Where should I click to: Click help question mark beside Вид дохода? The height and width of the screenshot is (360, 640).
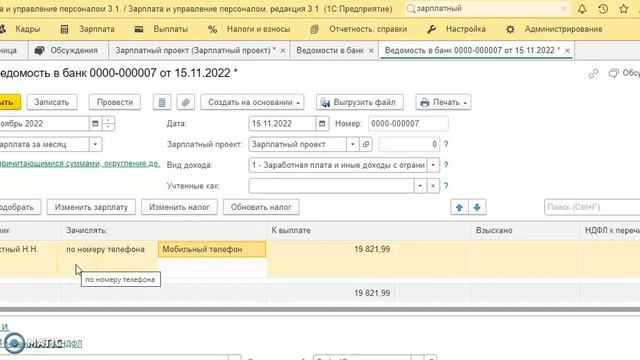(446, 165)
